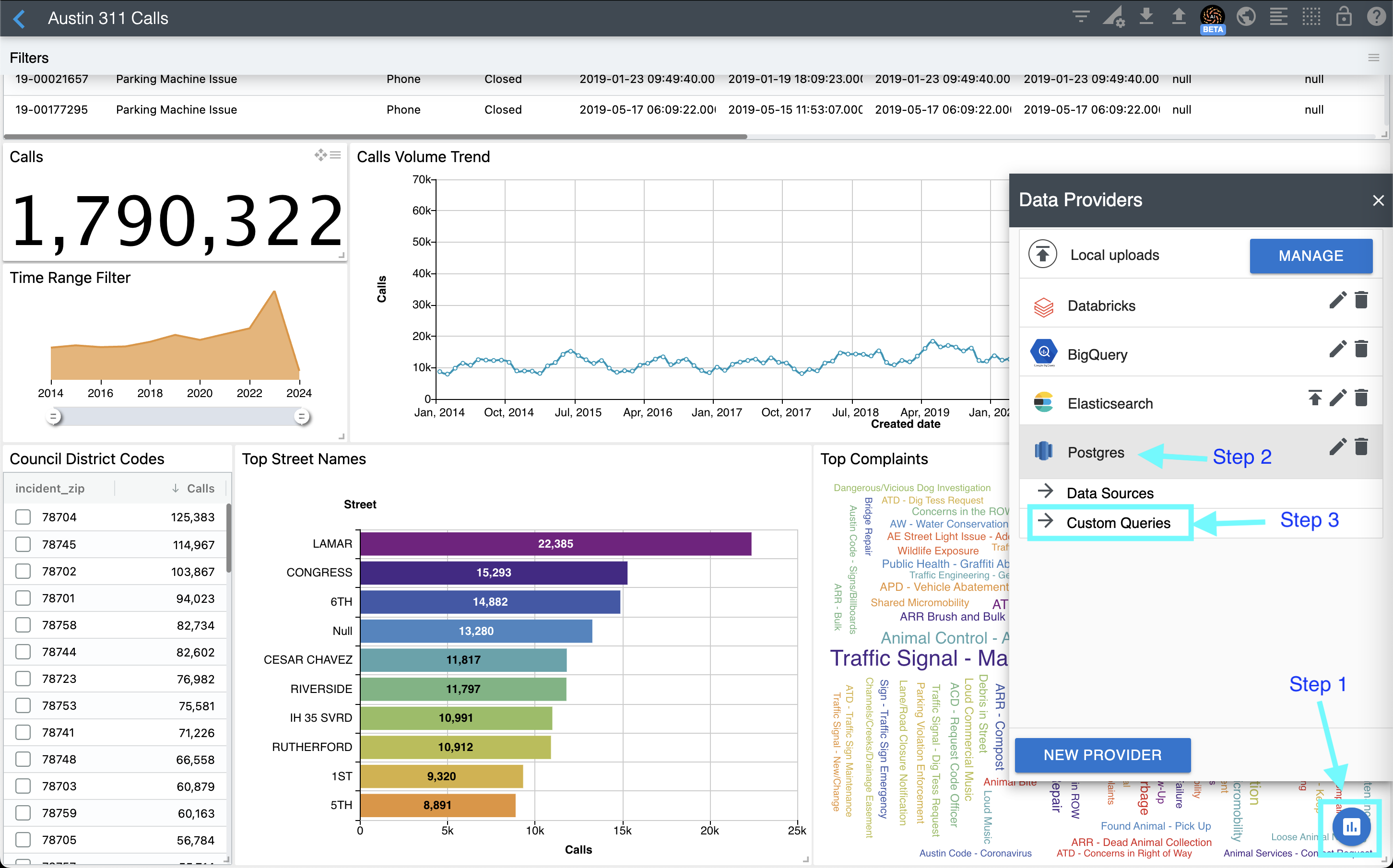Image resolution: width=1393 pixels, height=868 pixels.
Task: Open the help question mark icon
Action: coord(1376,17)
